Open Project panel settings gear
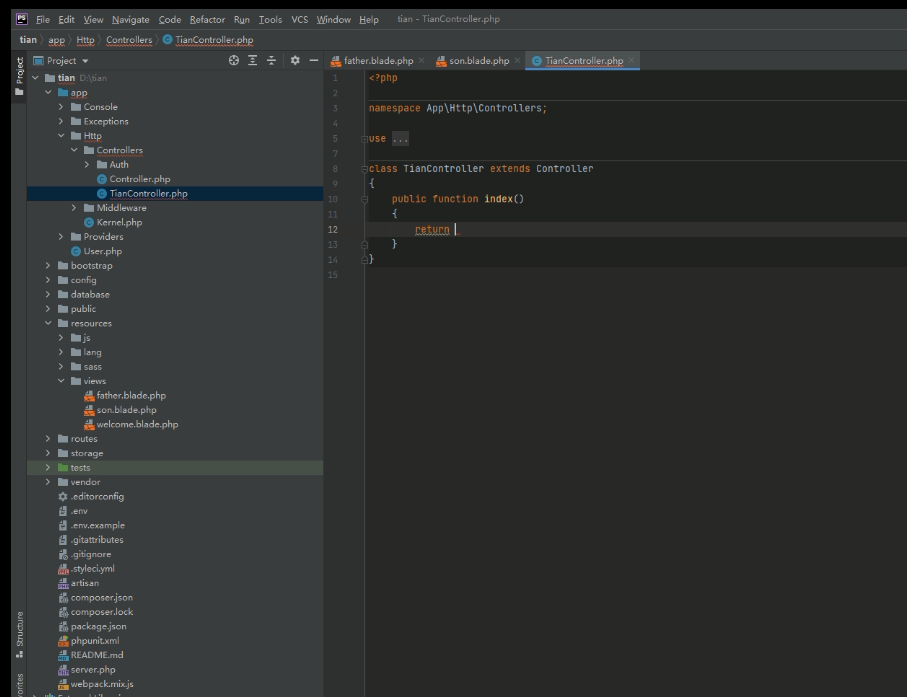Viewport: 907px width, 697px height. coord(295,61)
